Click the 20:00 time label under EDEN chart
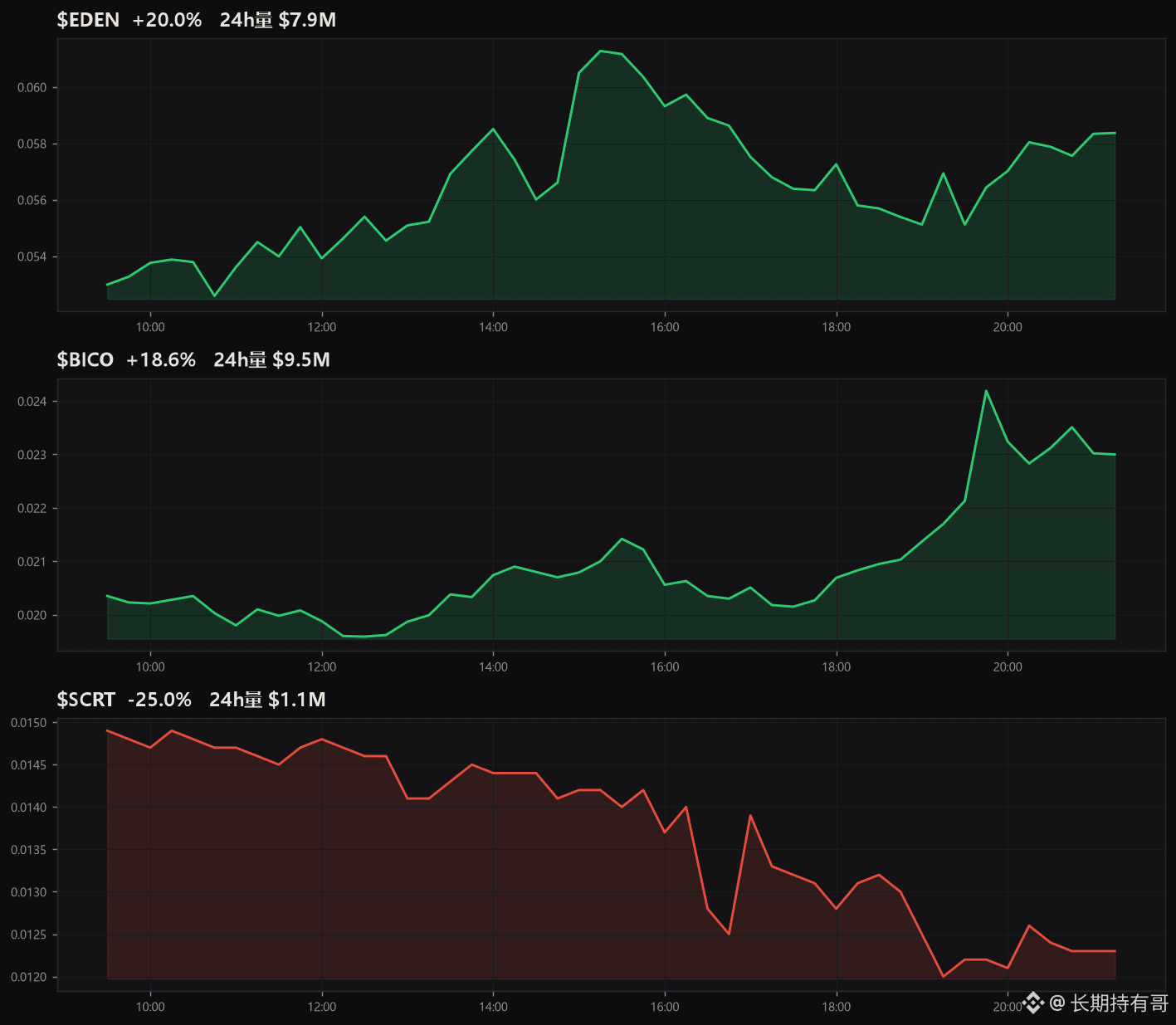Image resolution: width=1176 pixels, height=1025 pixels. (x=1008, y=327)
